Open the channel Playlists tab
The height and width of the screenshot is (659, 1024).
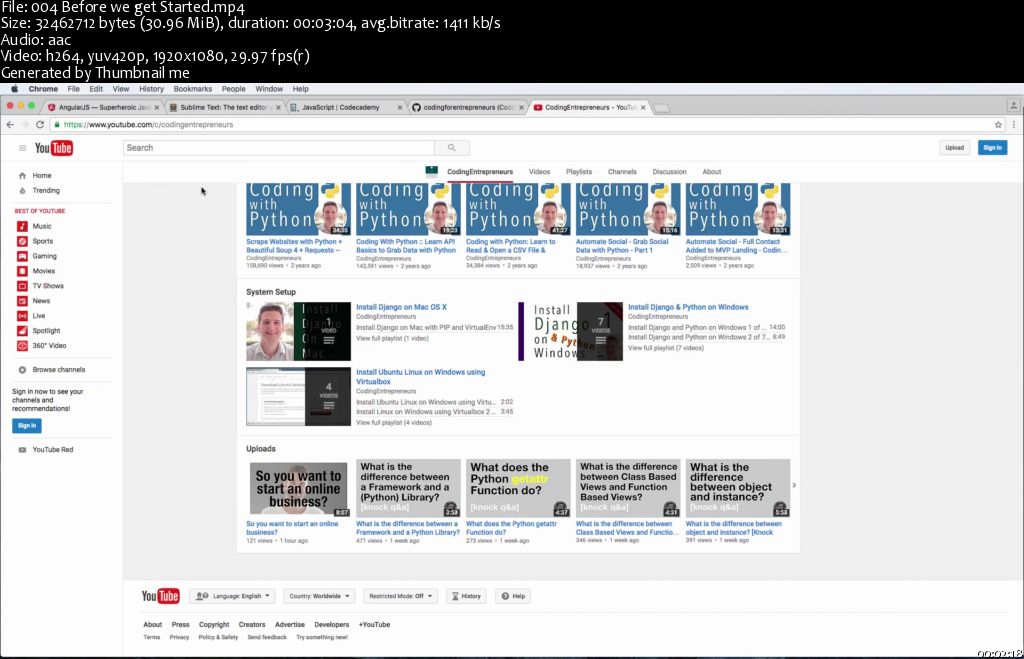coord(579,172)
